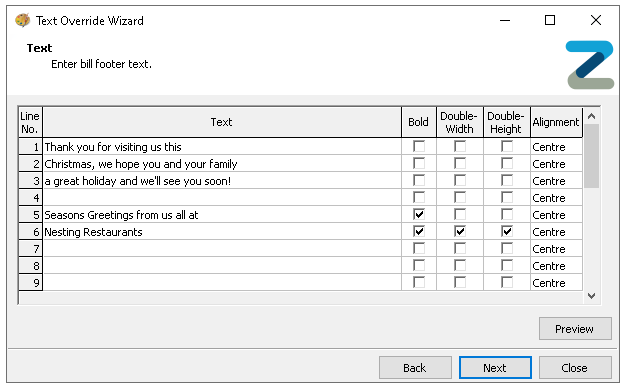The width and height of the screenshot is (622, 385).
Task: Open Alignment cell for line 1
Action: (556, 147)
